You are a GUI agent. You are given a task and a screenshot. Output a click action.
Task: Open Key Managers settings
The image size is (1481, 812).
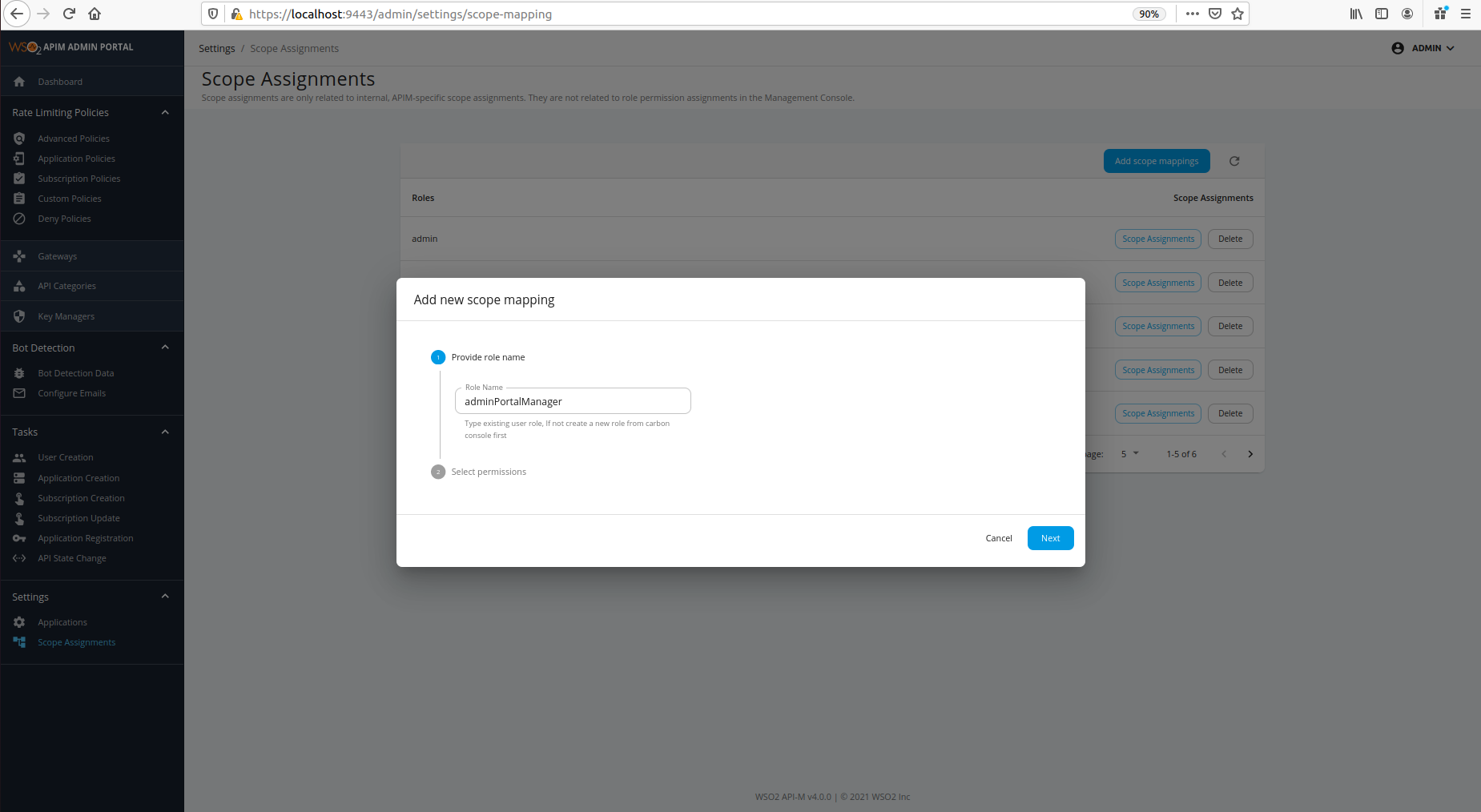pyautogui.click(x=65, y=316)
